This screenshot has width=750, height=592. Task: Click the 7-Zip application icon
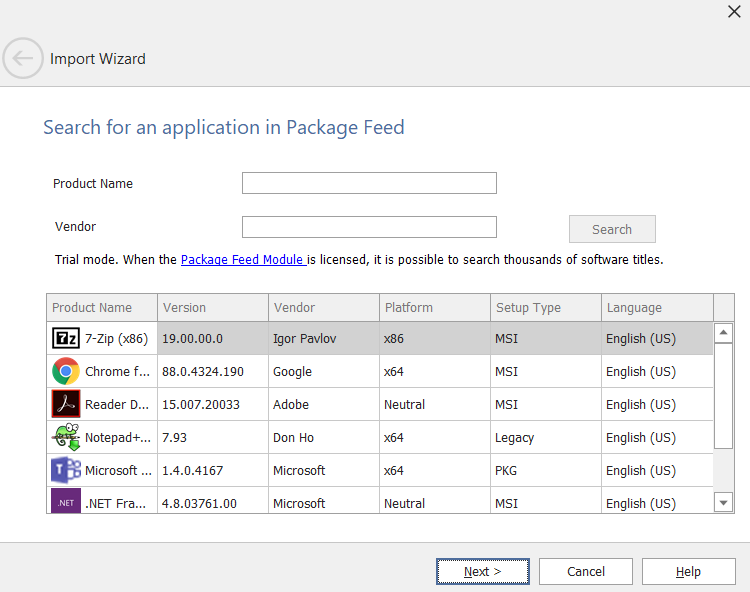tap(66, 339)
